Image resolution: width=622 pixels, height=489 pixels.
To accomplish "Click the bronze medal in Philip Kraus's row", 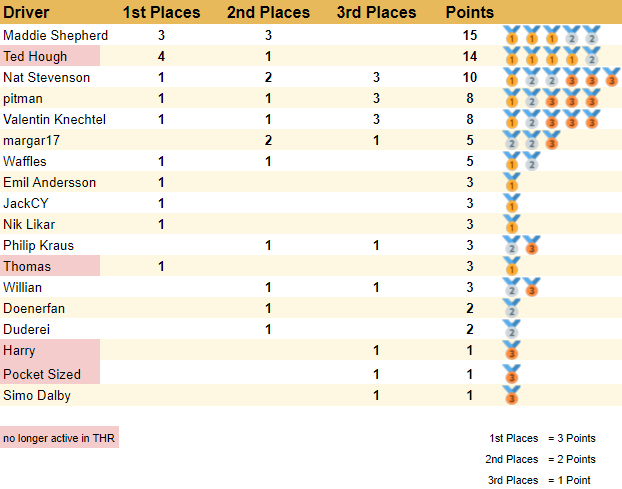I will tap(532, 246).
